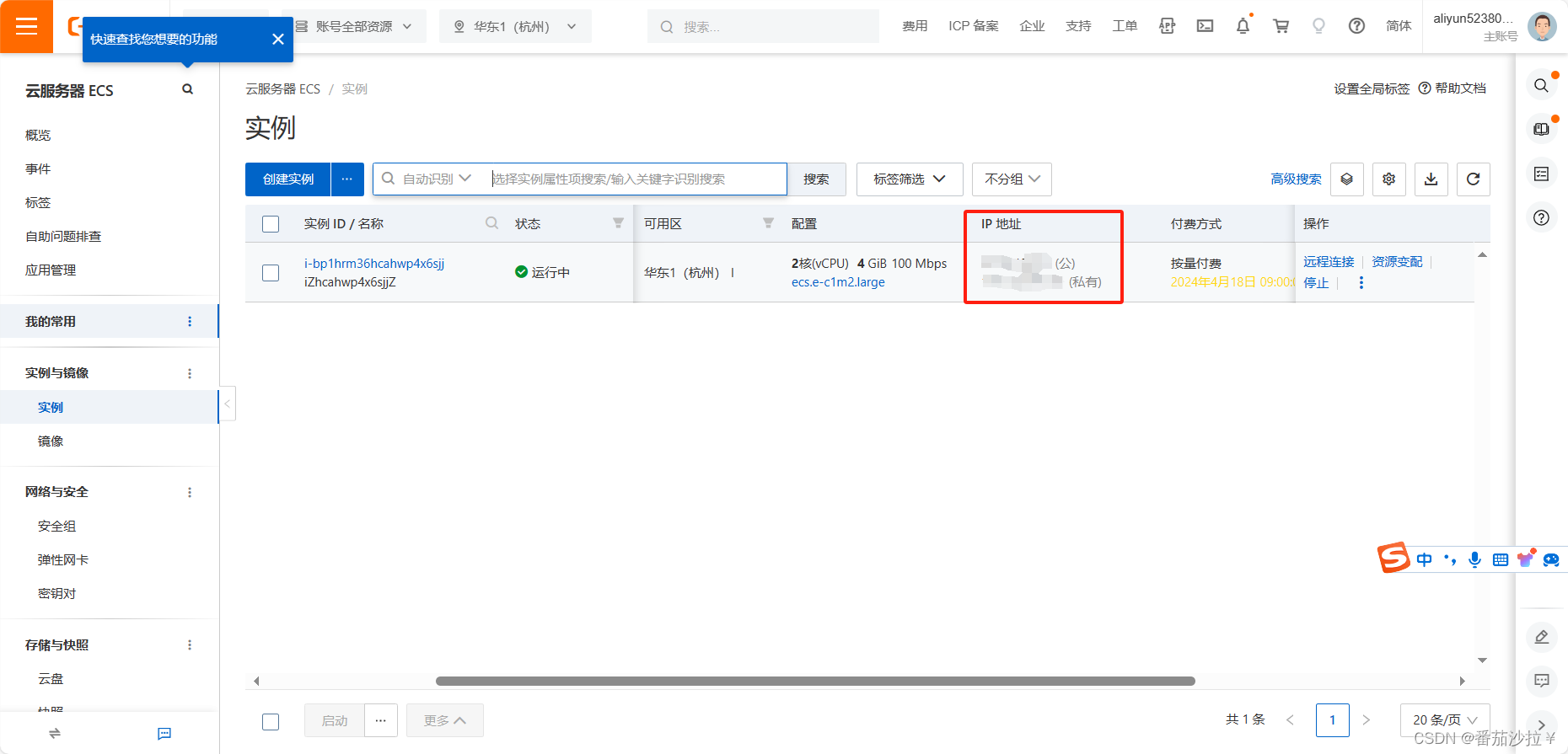
Task: Open column settings gear icon
Action: 1389,179
